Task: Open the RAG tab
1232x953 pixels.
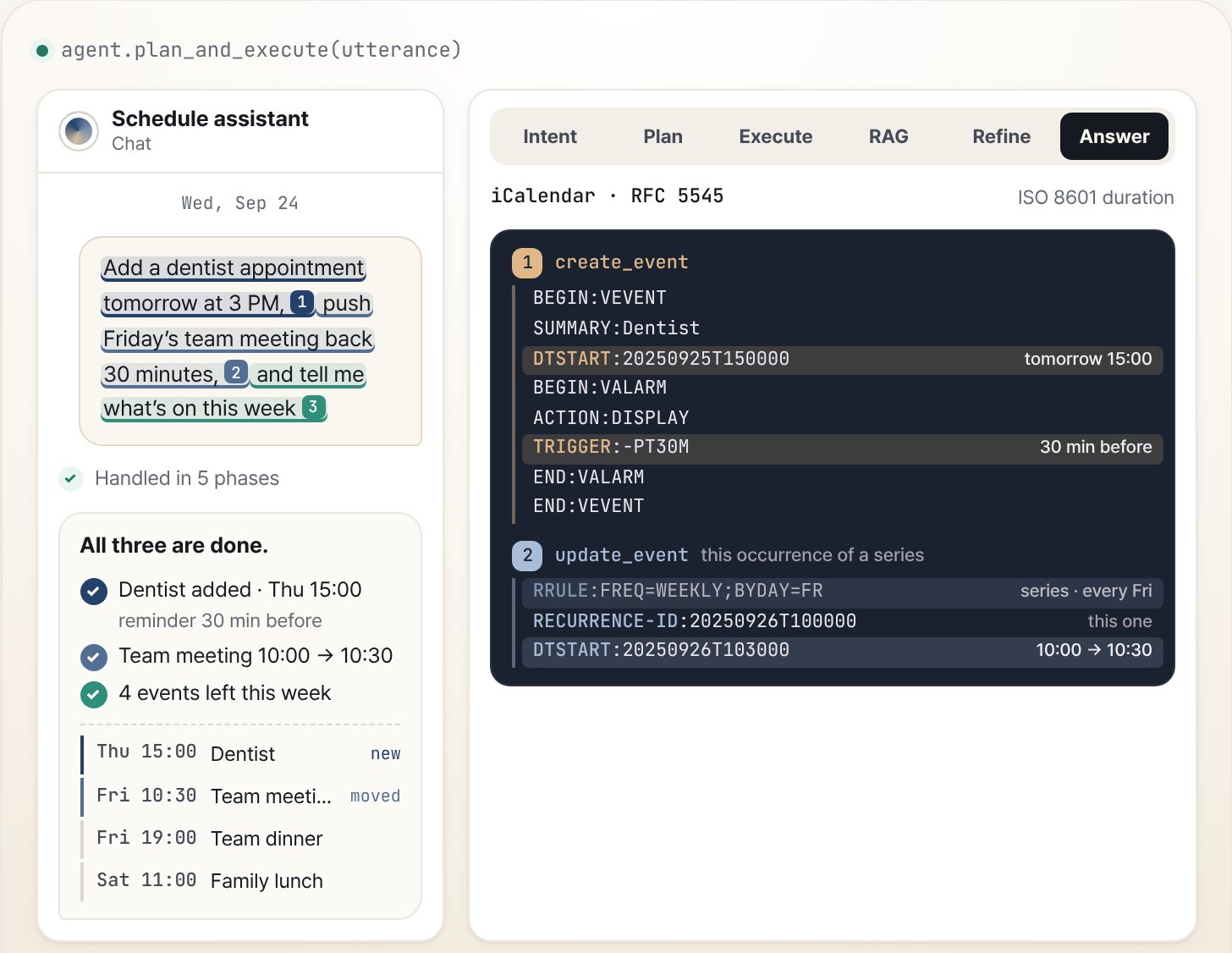Action: tap(888, 136)
